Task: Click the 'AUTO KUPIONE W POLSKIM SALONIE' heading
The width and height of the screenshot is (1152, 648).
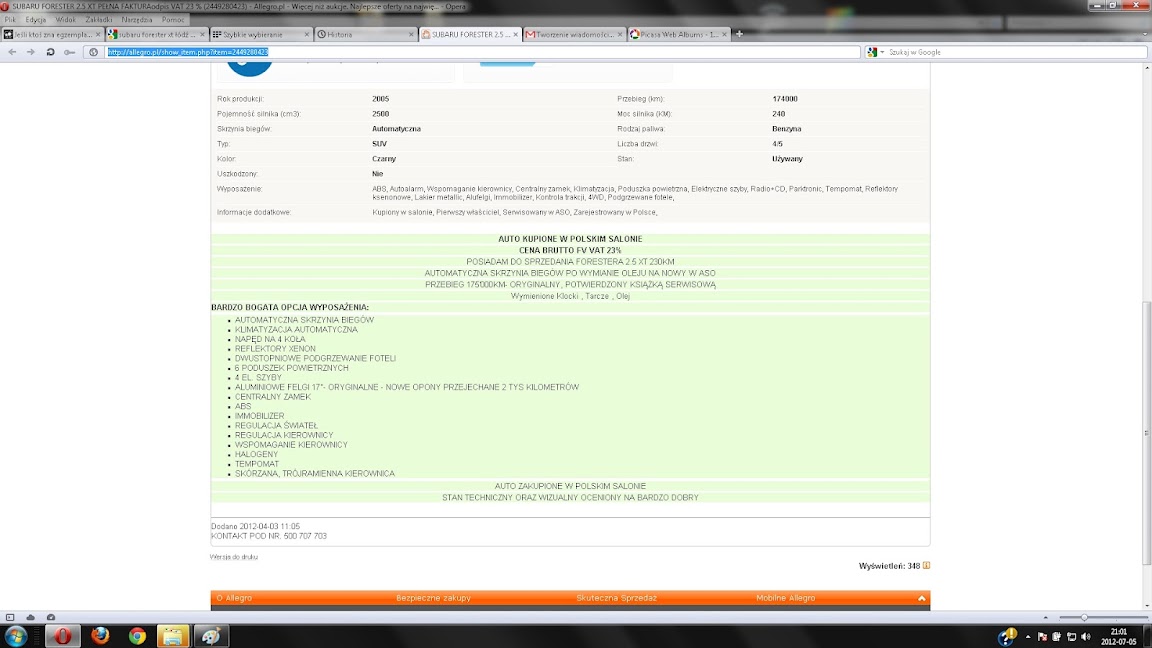Action: 570,239
